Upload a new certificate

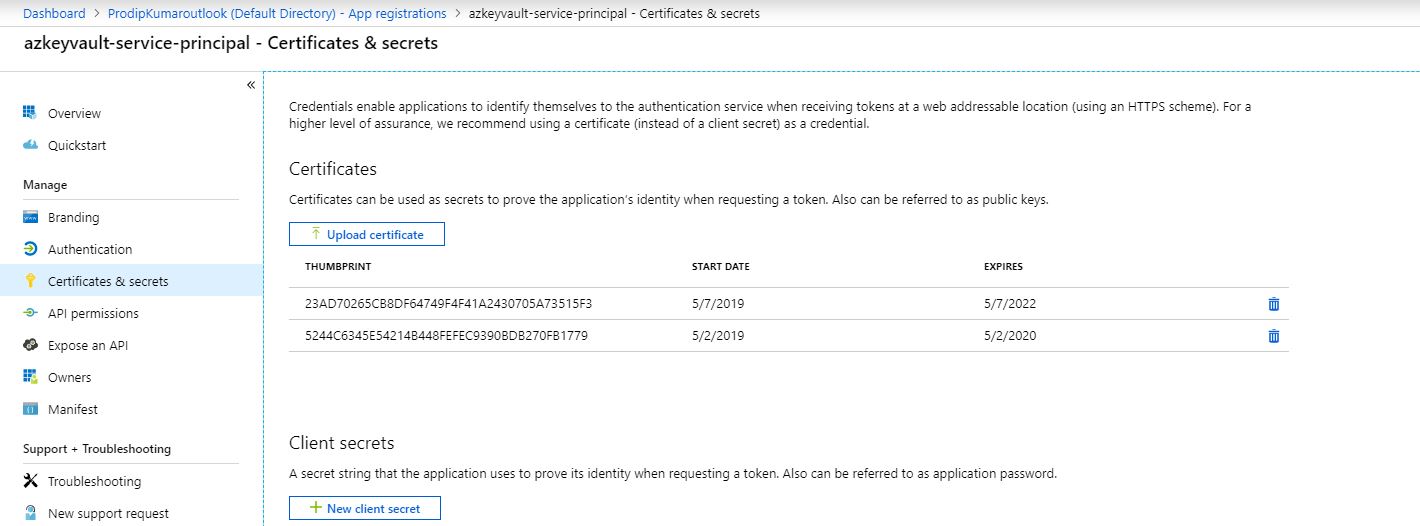(367, 234)
